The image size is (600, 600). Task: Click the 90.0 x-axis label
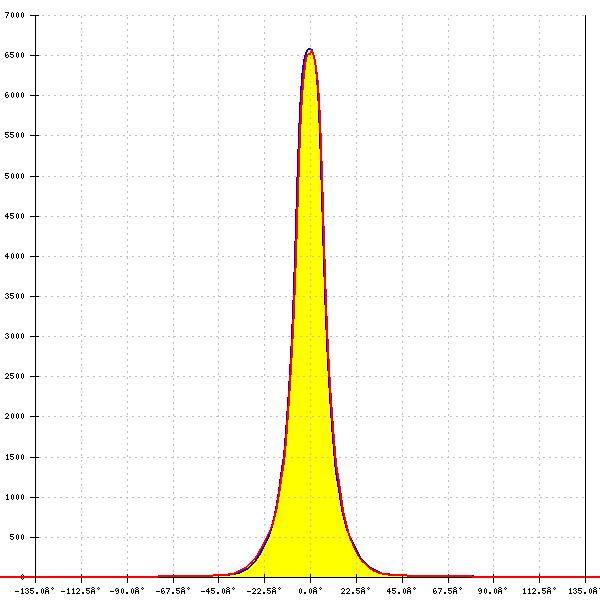[x=492, y=591]
